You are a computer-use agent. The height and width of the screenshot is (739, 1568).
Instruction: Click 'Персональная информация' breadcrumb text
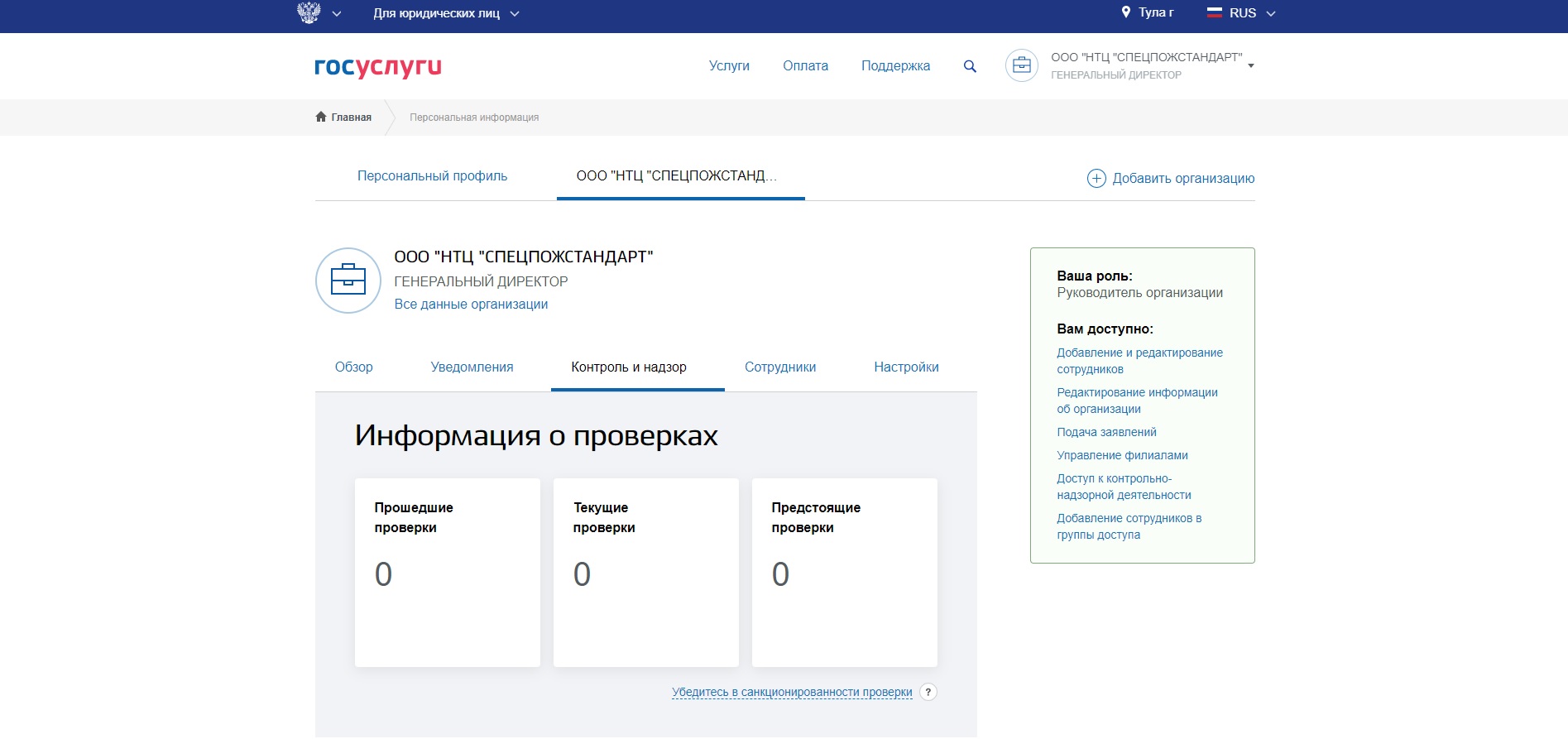pos(474,118)
